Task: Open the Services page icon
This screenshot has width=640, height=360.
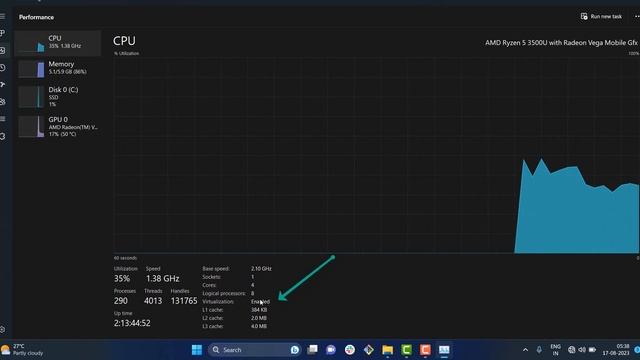Action: pyautogui.click(x=2, y=136)
